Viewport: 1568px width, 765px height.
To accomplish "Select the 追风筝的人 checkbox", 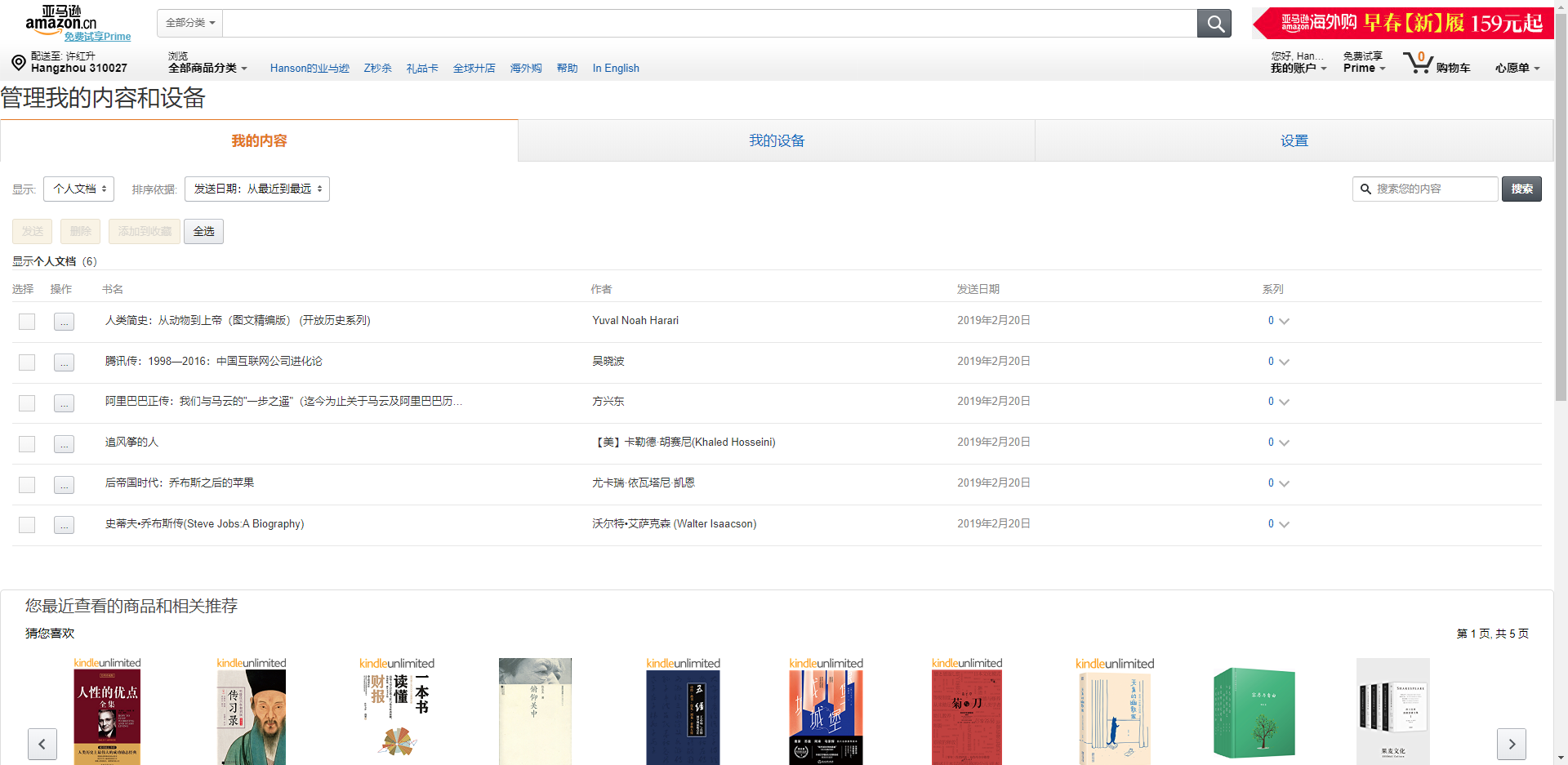I will tap(27, 444).
